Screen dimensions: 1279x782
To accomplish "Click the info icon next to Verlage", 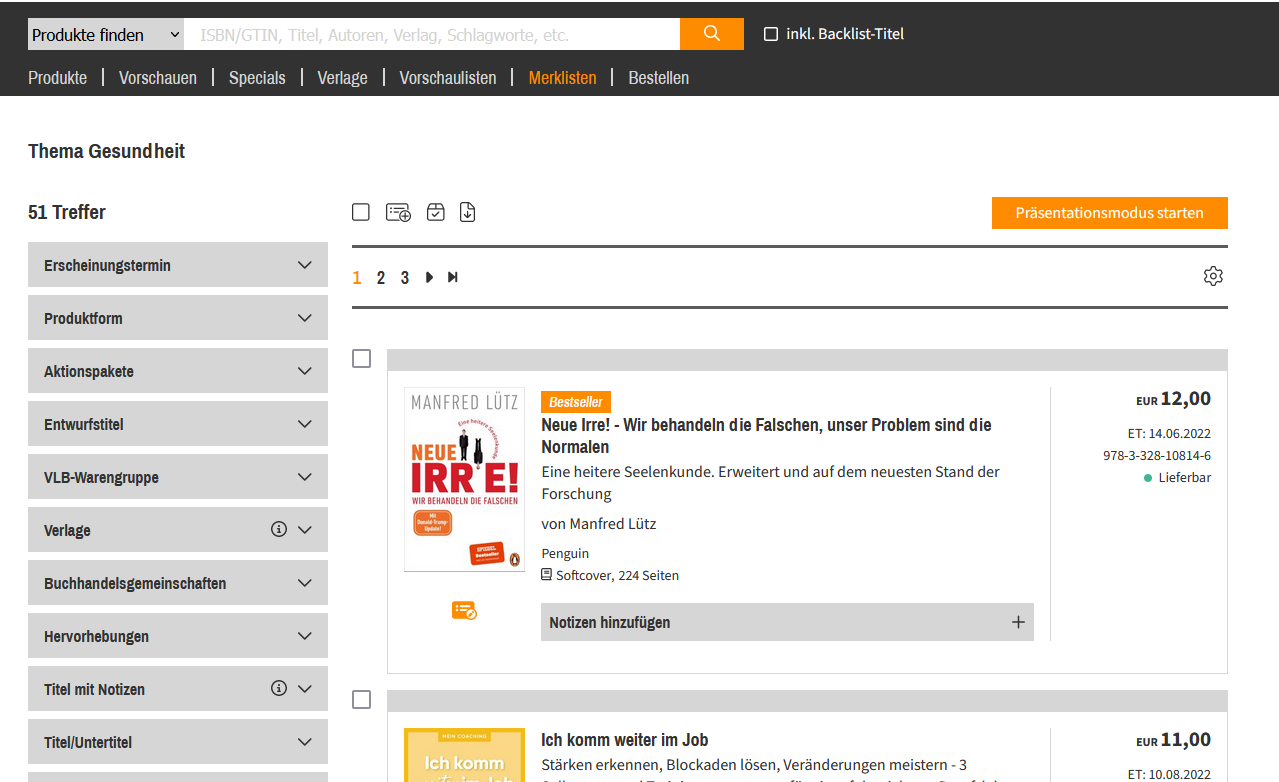I will (279, 529).
